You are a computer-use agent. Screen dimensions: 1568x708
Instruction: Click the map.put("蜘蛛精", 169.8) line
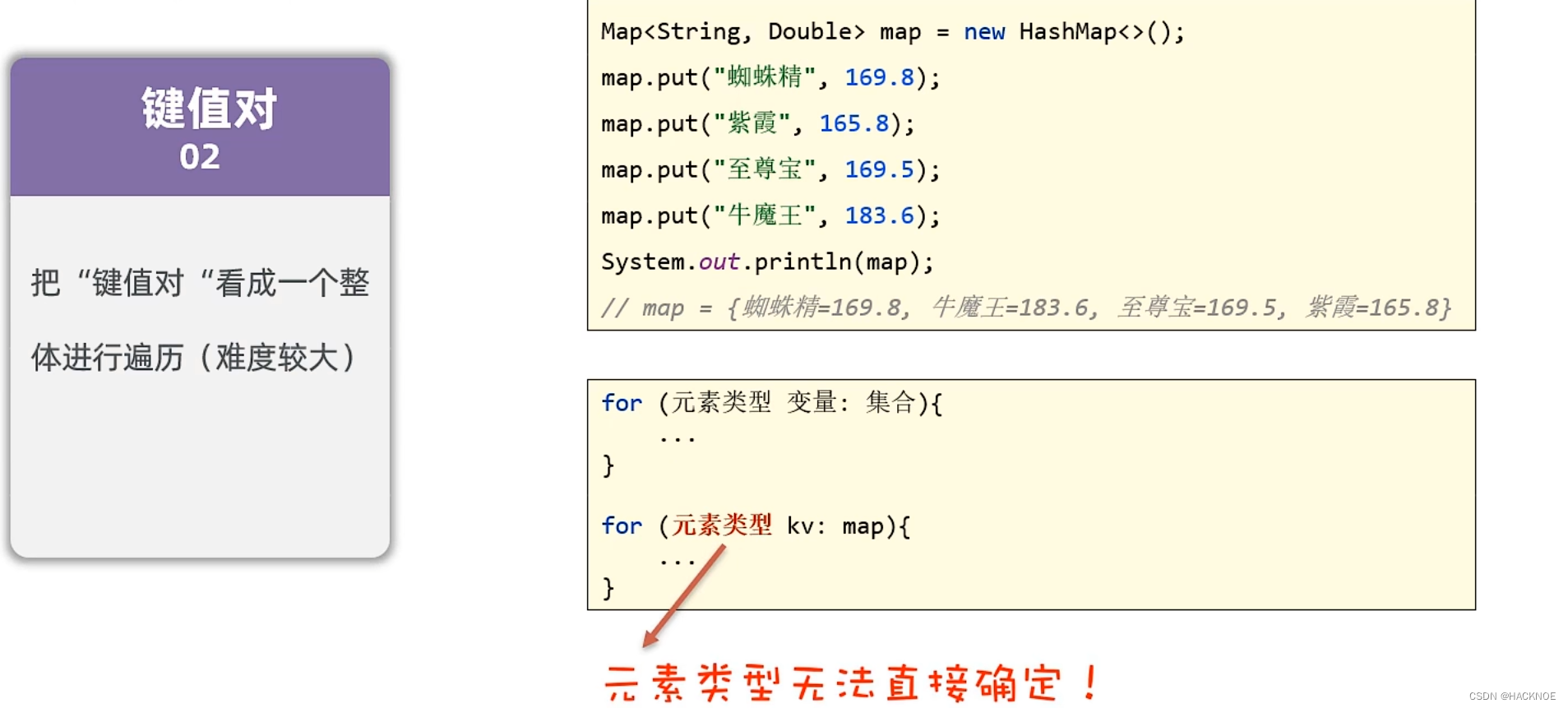point(770,77)
